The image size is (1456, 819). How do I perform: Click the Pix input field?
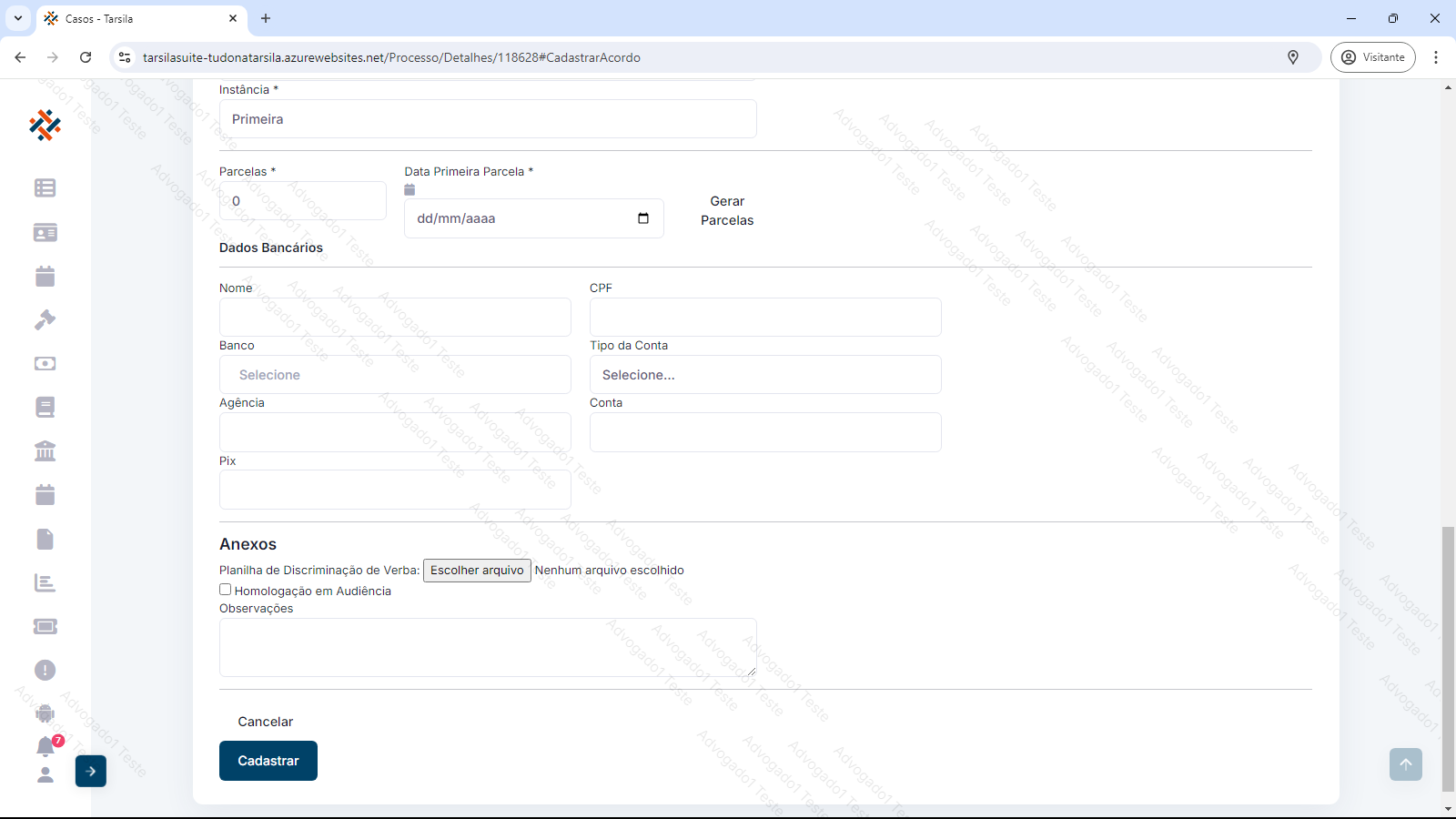click(x=395, y=490)
